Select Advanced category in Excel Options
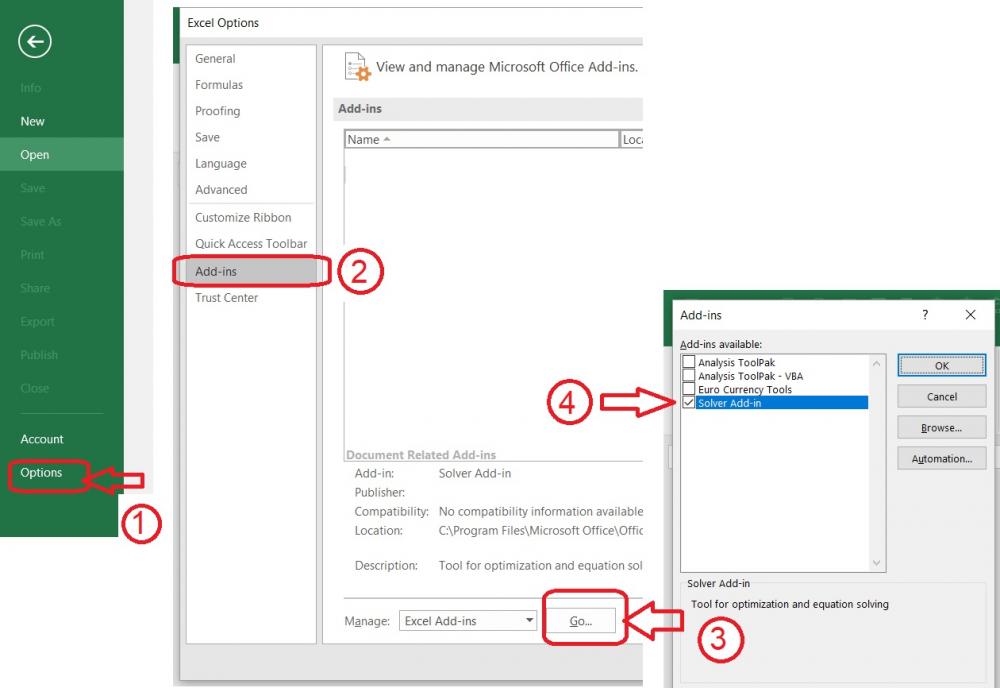 pyautogui.click(x=221, y=190)
